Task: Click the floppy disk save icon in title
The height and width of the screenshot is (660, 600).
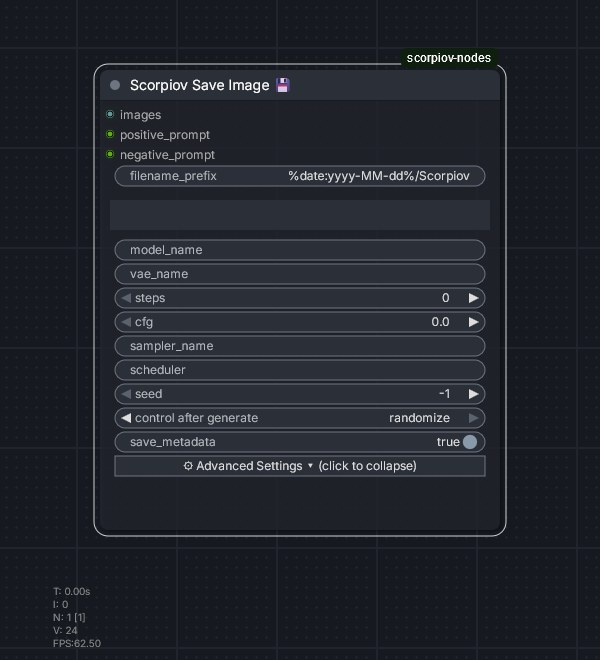Action: (x=283, y=85)
